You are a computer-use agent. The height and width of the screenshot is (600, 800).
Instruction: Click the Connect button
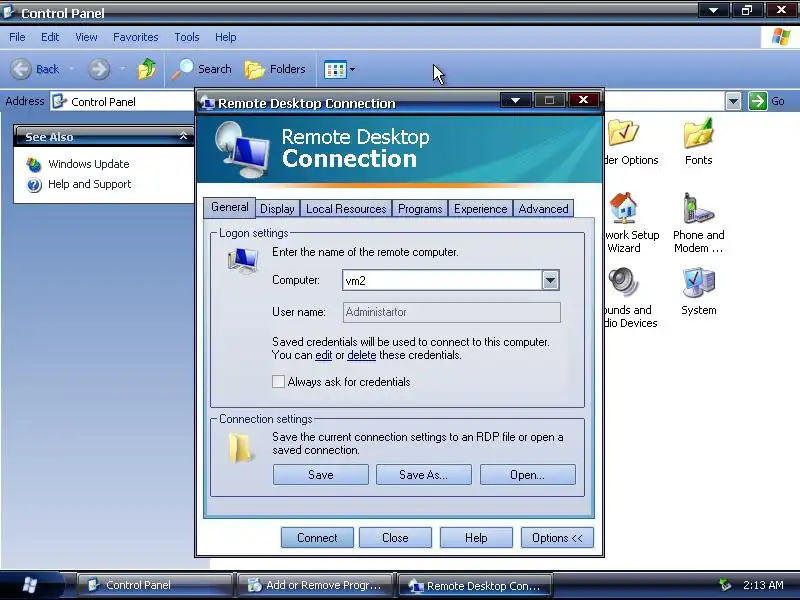coord(317,538)
